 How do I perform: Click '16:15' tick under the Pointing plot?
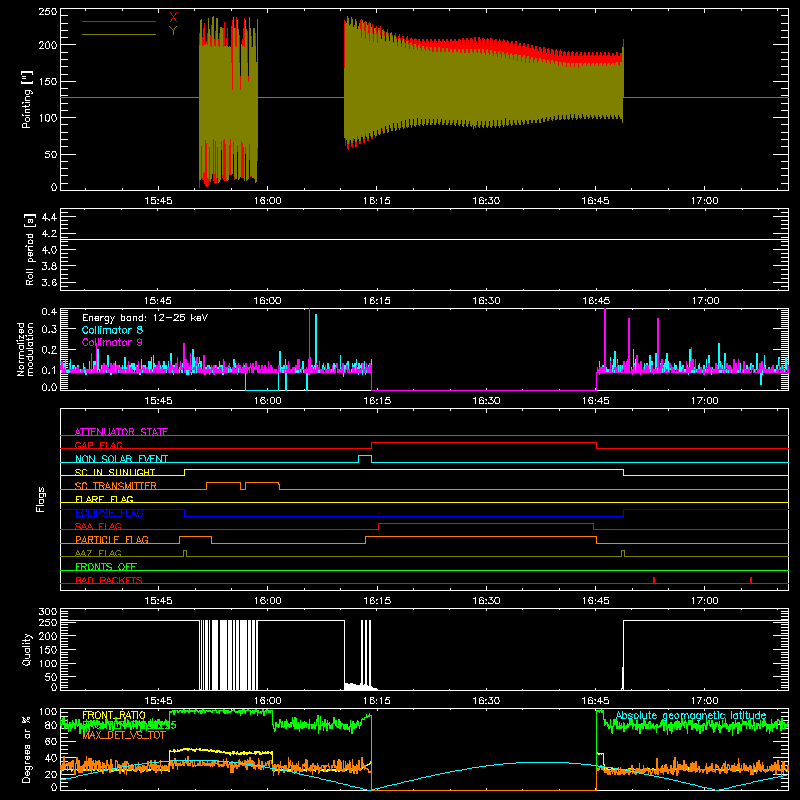coord(377,201)
